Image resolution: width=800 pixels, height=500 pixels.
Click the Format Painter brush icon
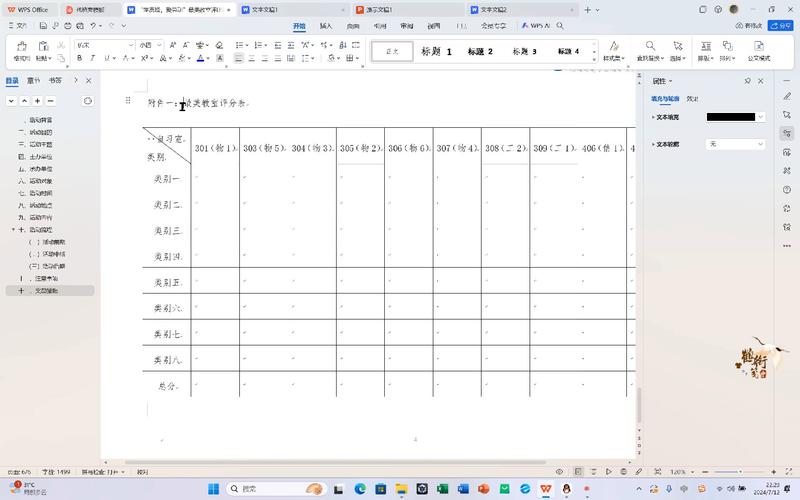[21, 46]
